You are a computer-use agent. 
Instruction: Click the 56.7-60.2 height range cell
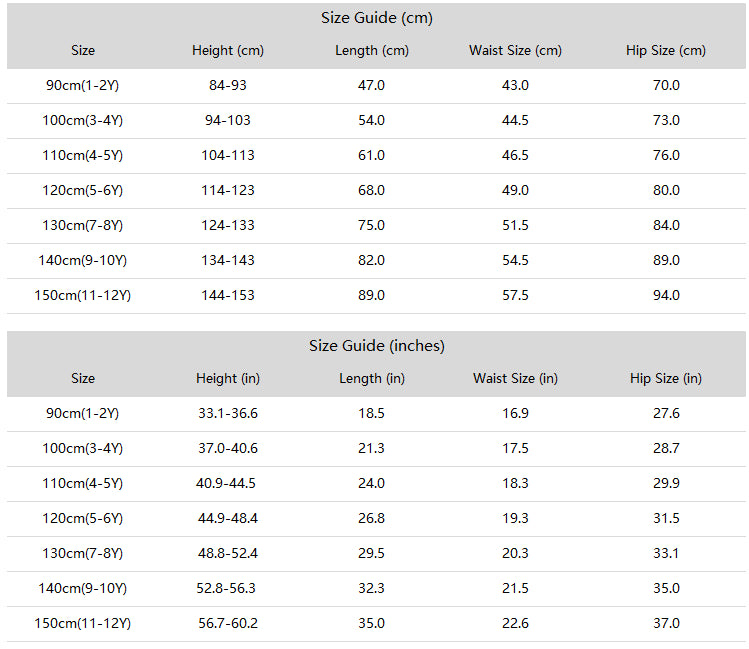(228, 623)
